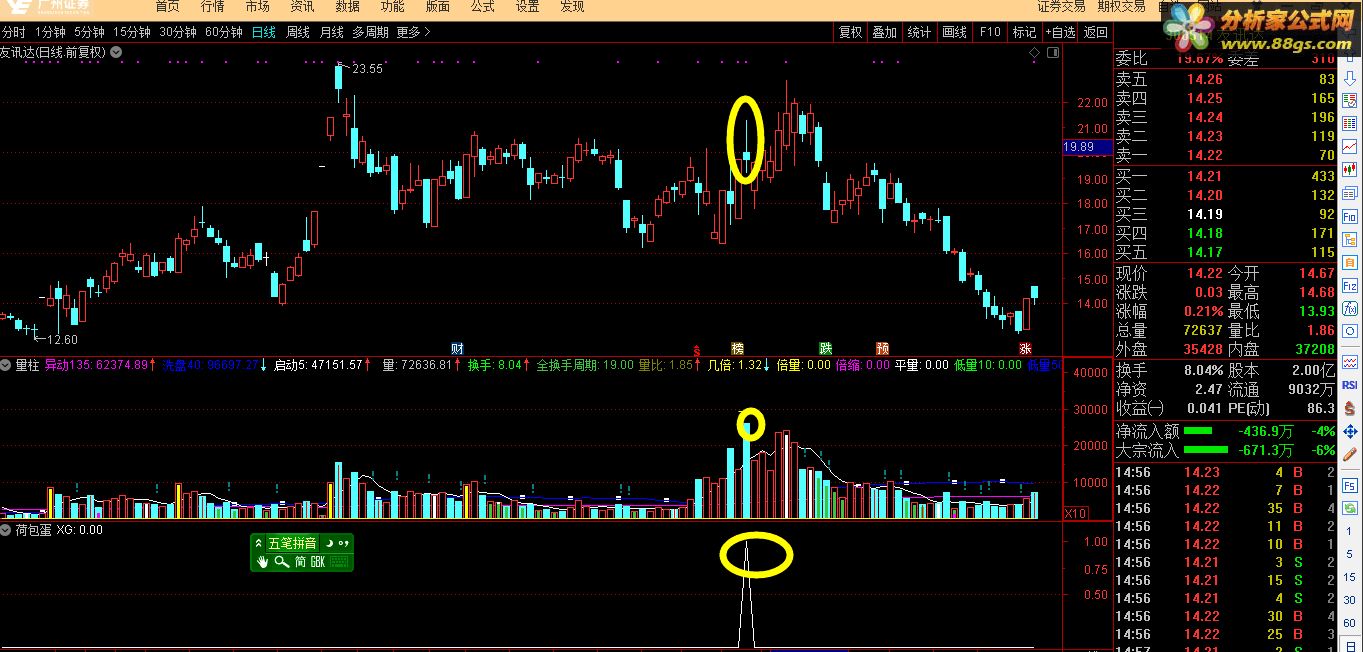Switch to the 周线 weekly tab

(x=298, y=32)
